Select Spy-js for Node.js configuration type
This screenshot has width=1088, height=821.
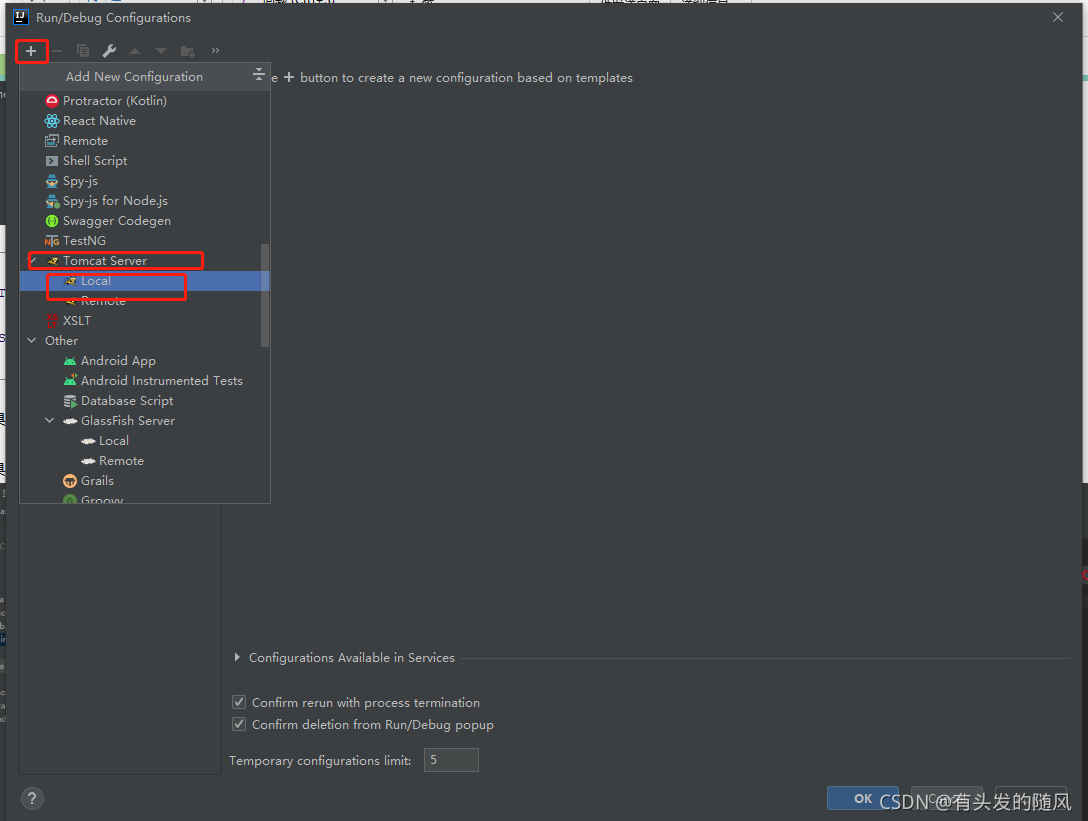point(144,201)
